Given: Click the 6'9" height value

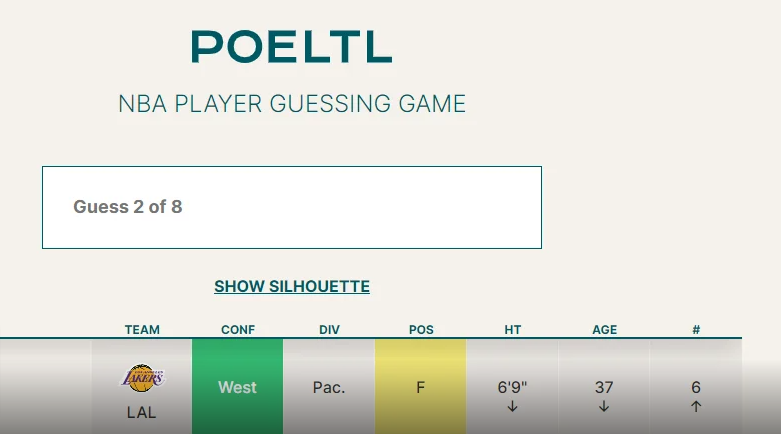Looking at the screenshot, I should (x=512, y=387).
